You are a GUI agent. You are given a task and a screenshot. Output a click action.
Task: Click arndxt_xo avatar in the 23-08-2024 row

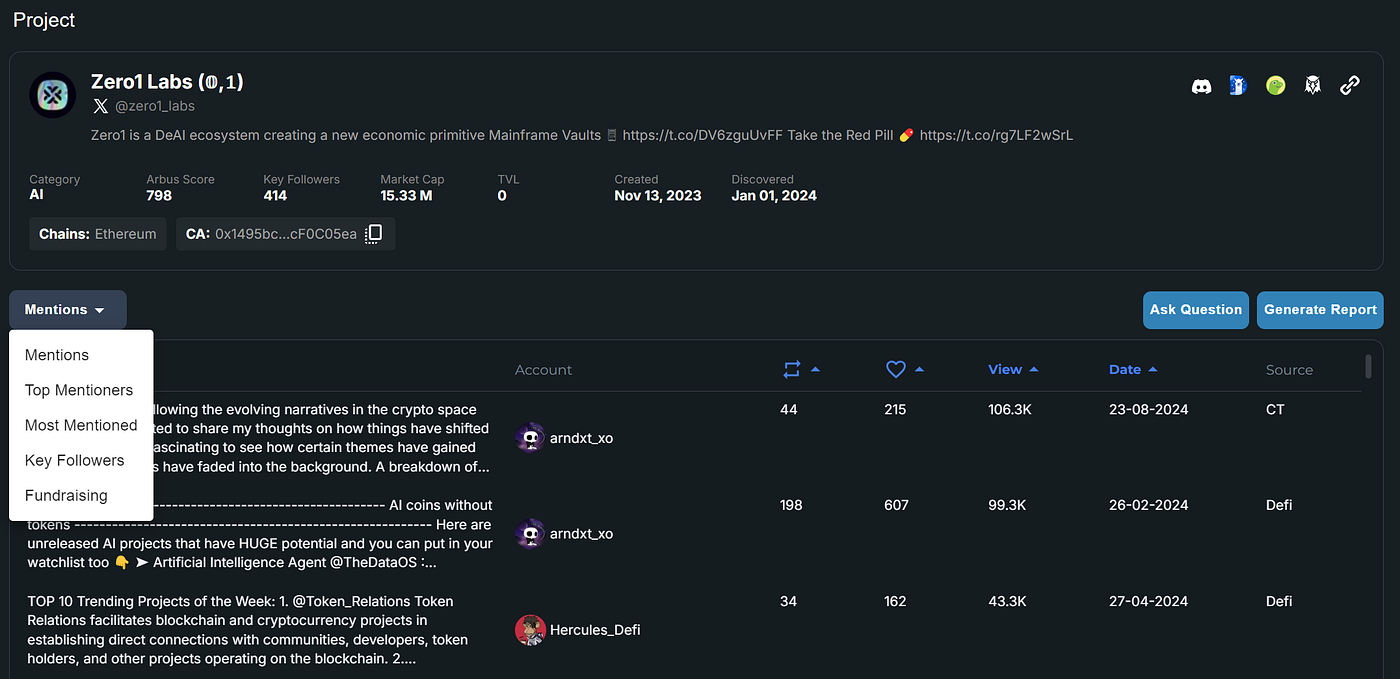point(530,438)
